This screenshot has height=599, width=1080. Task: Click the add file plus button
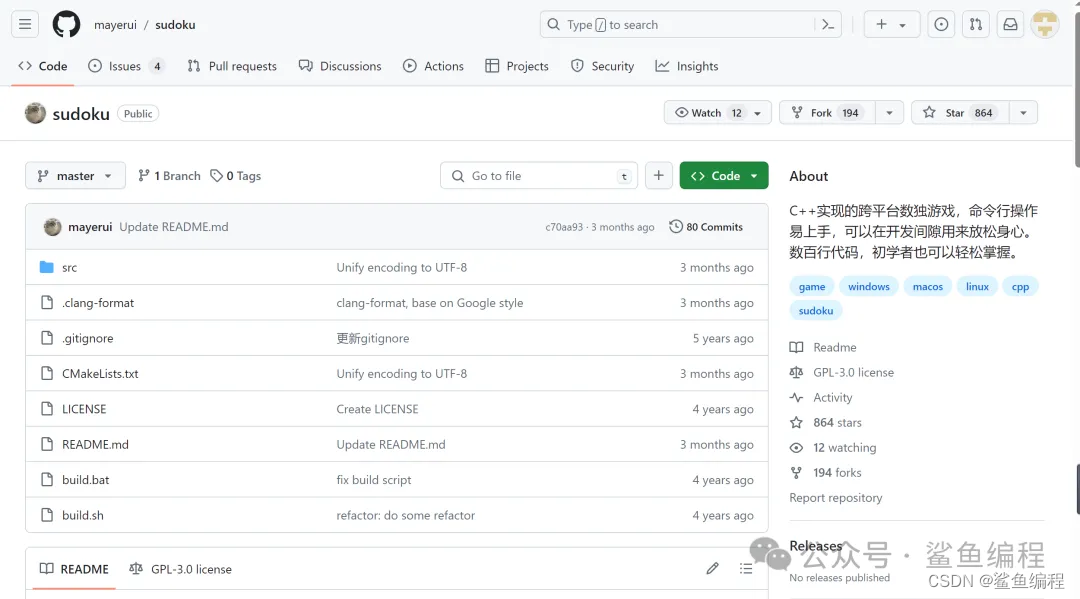(658, 176)
